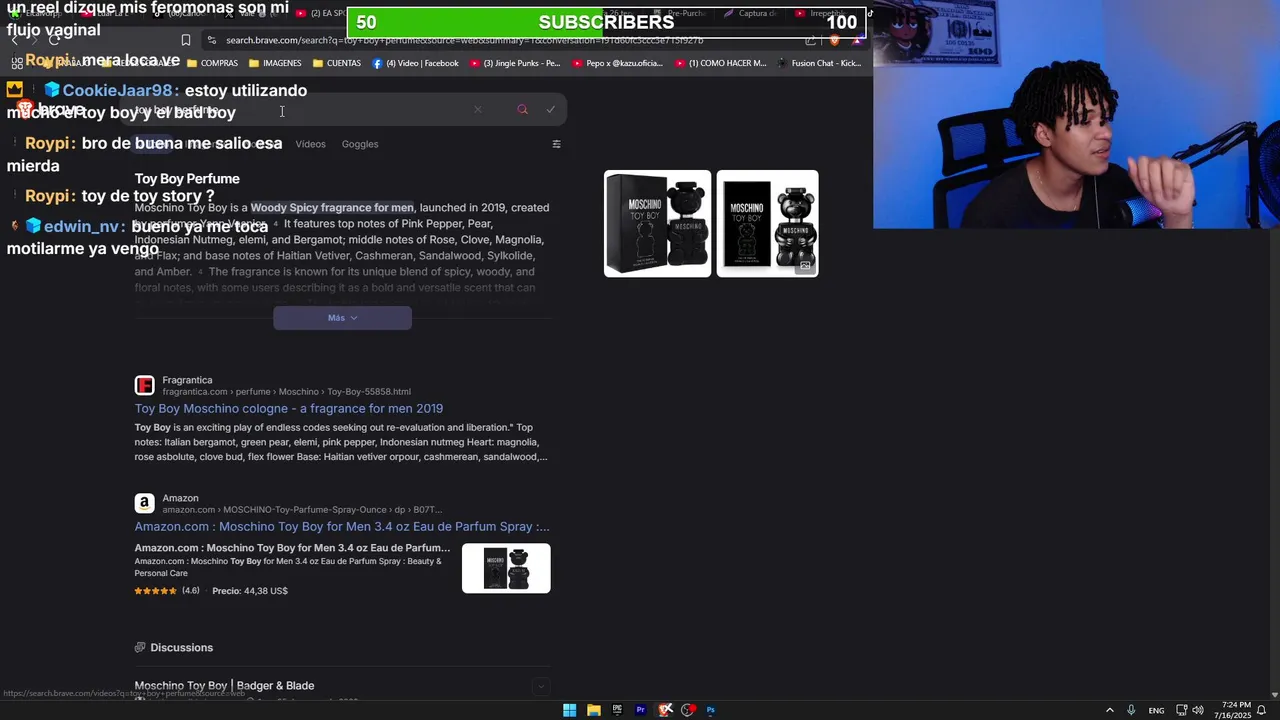
Task: Open the first Moschino Toy Boy product image
Action: 657,223
